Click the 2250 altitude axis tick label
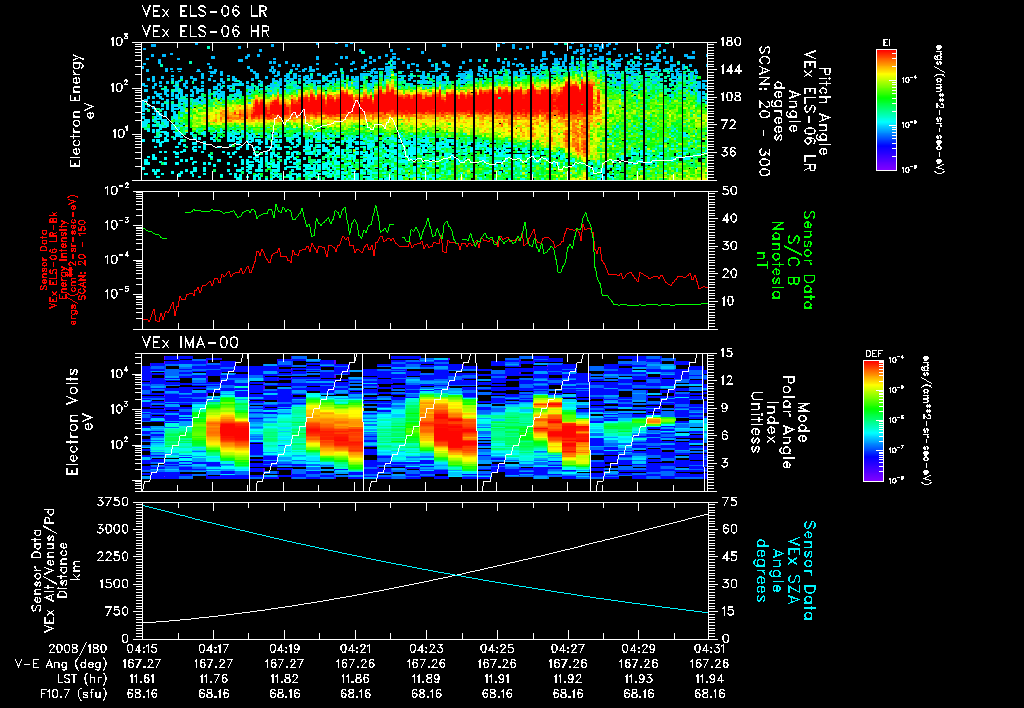This screenshot has width=1024, height=708. [x=114, y=556]
